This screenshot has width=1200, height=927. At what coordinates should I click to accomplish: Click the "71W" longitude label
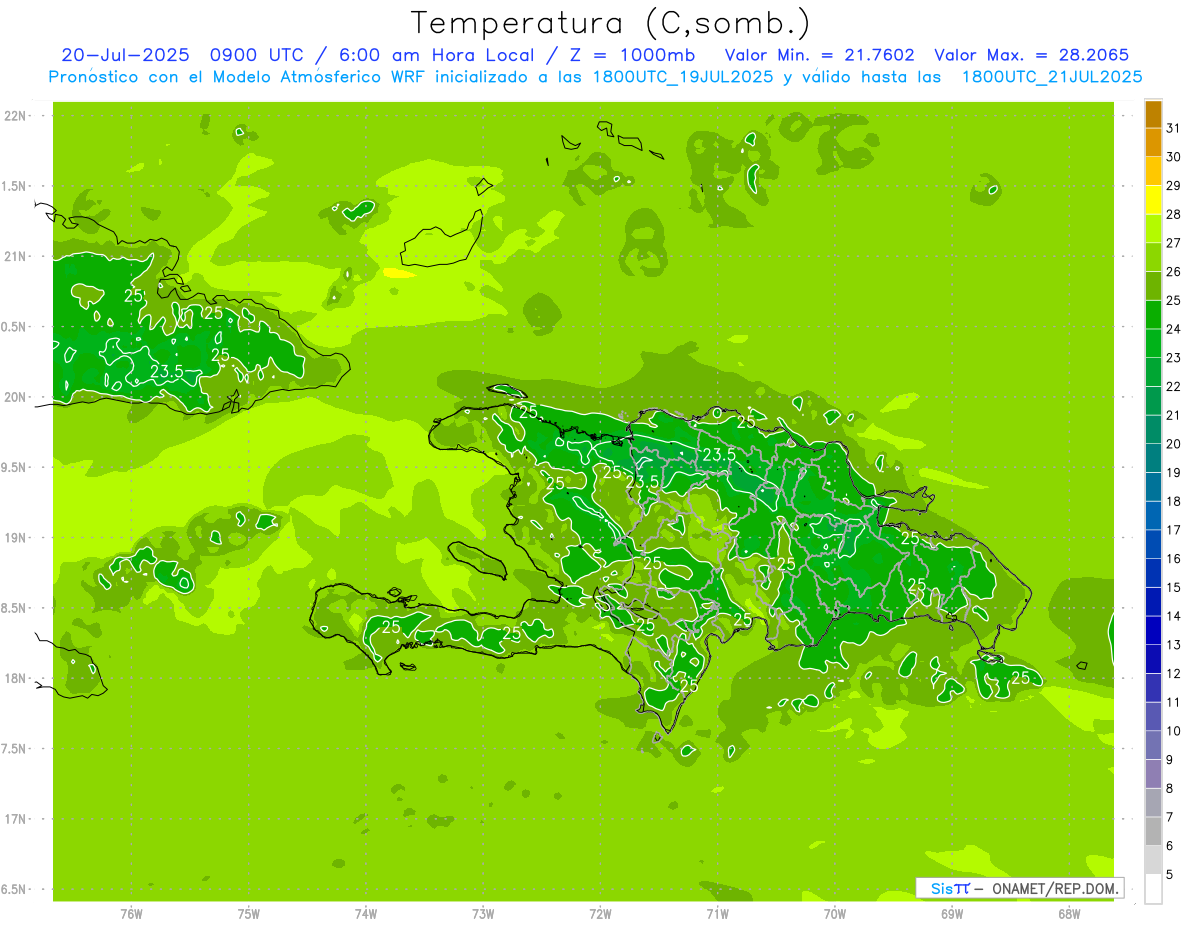coord(717,913)
